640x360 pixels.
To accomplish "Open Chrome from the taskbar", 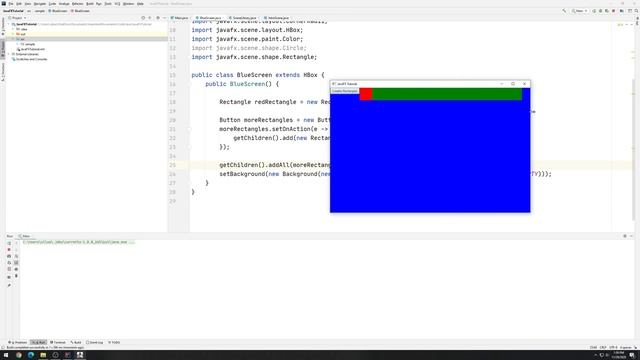I will pyautogui.click(x=19, y=355).
